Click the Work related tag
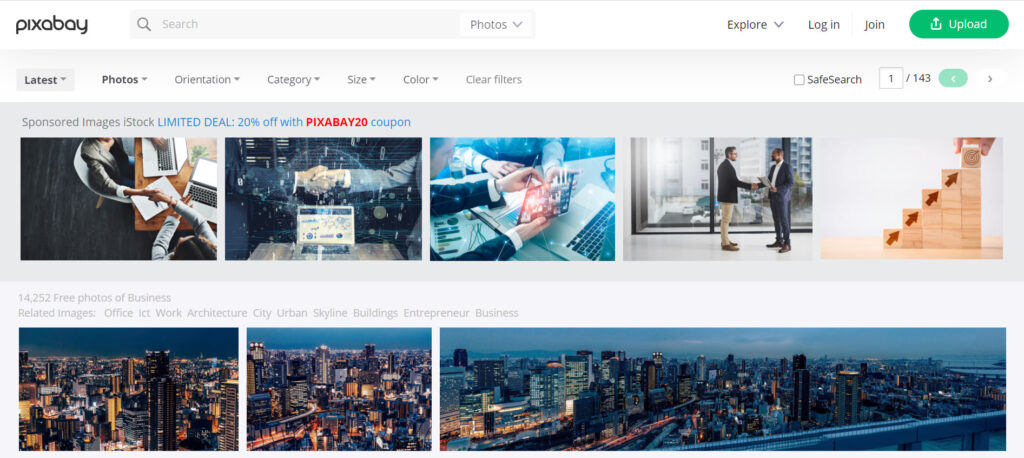 (168, 313)
